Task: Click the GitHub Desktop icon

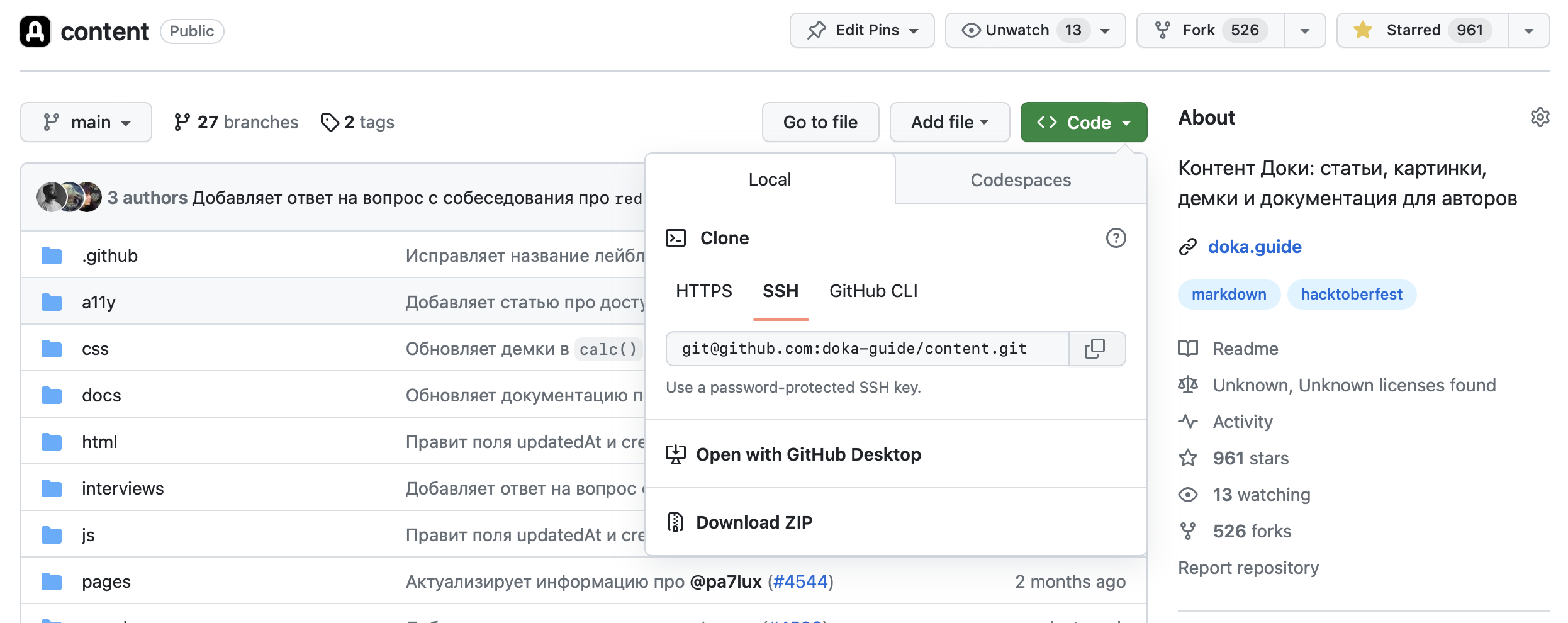Action: (x=676, y=454)
